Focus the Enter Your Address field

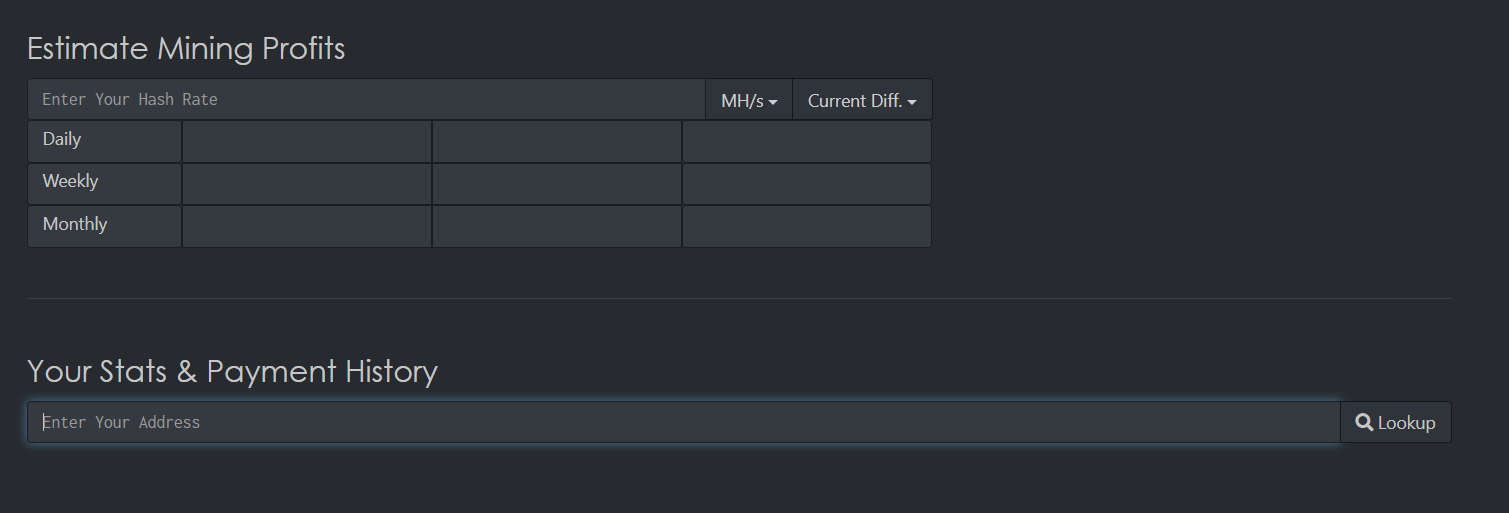click(683, 423)
